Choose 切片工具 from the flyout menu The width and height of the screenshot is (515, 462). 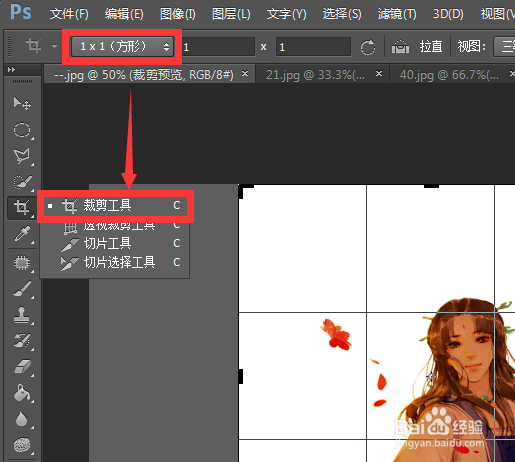[x=115, y=243]
